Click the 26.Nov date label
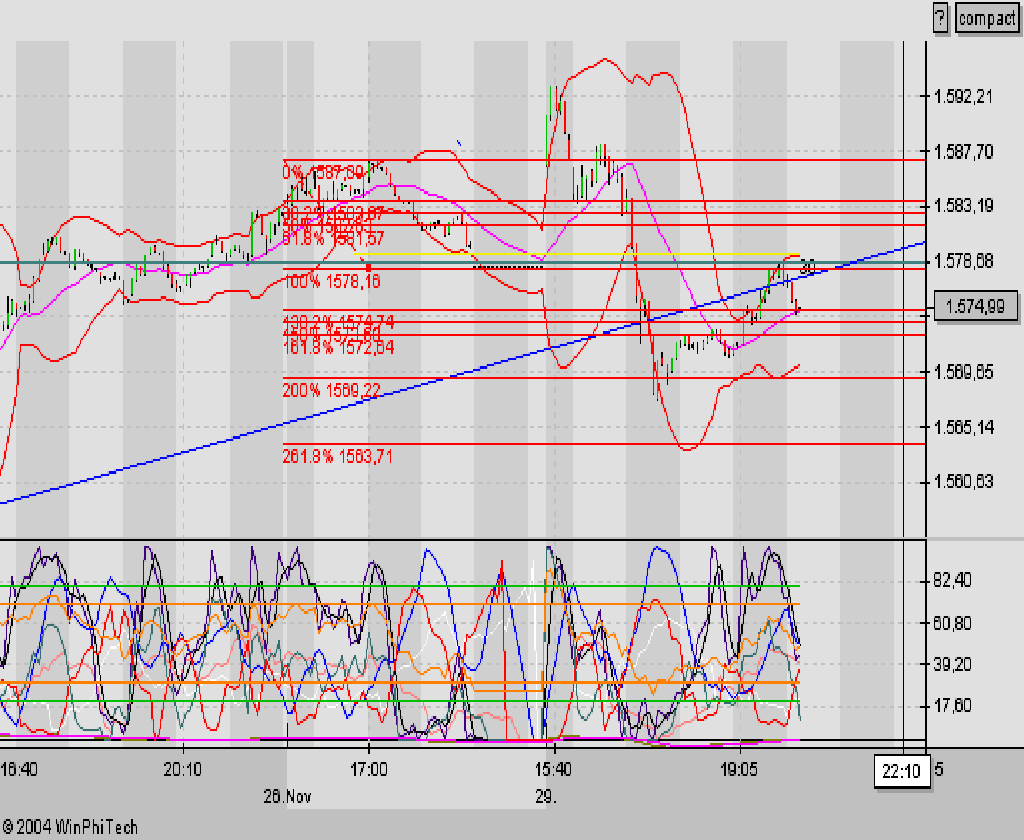This screenshot has width=1024, height=840. point(287,797)
